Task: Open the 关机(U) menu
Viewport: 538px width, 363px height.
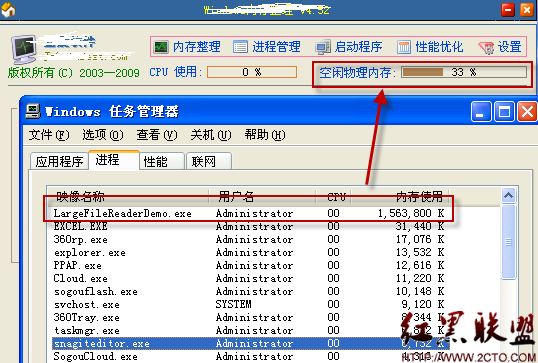Action: (x=211, y=135)
